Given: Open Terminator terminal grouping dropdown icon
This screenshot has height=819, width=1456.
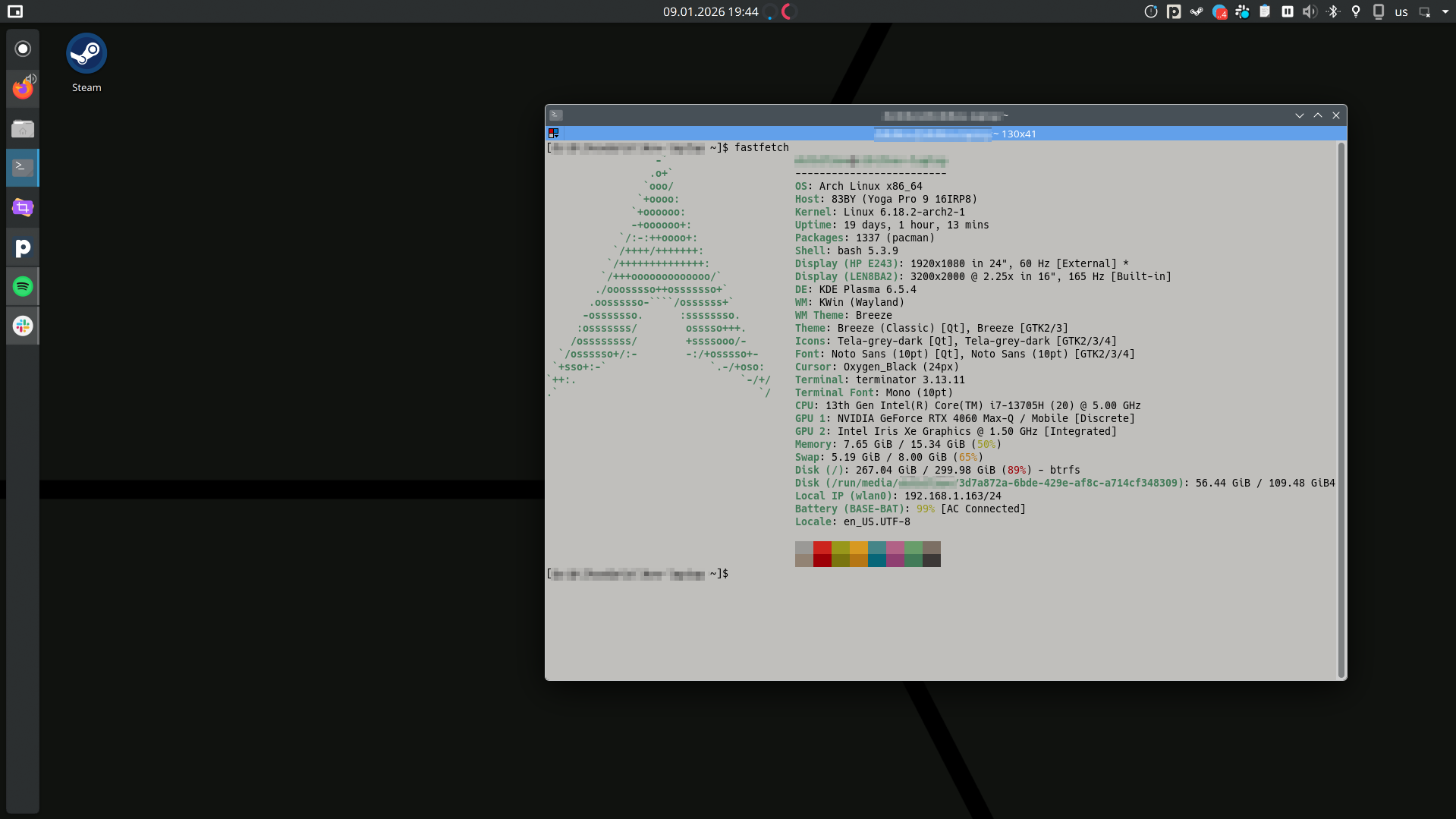Looking at the screenshot, I should coord(554,134).
